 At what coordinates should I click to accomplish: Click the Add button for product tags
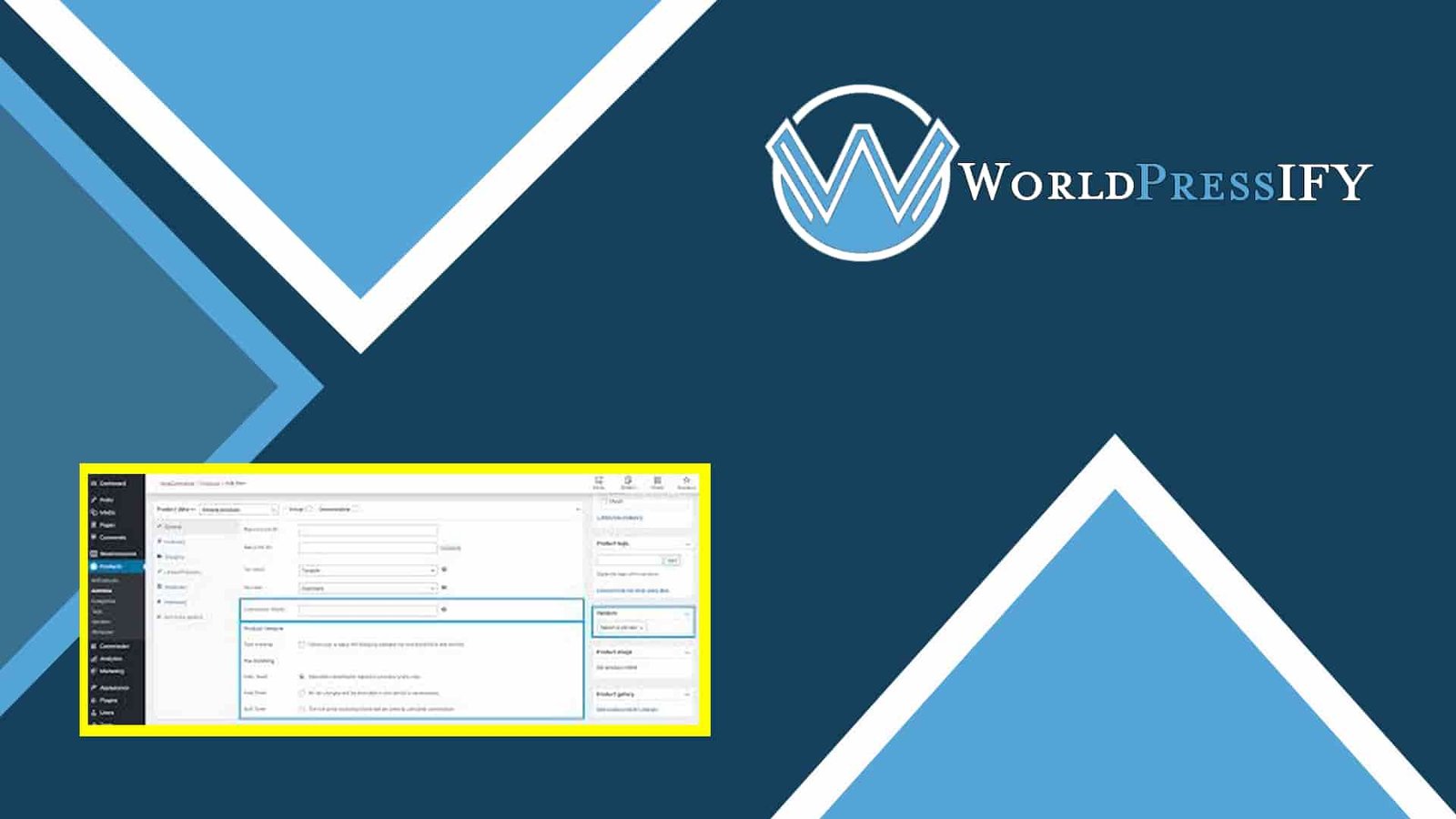672,561
